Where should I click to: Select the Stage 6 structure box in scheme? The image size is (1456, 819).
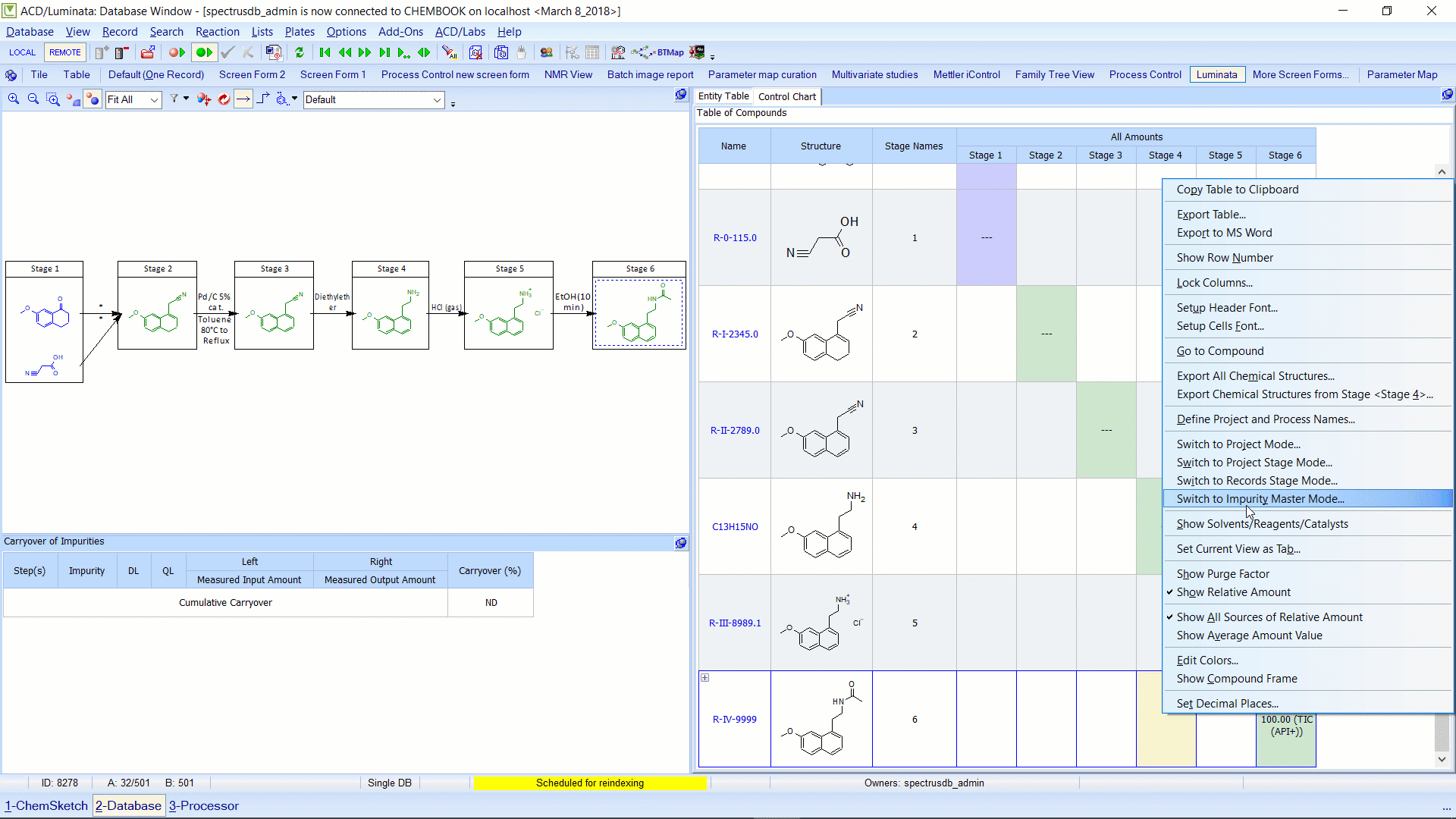pos(639,312)
